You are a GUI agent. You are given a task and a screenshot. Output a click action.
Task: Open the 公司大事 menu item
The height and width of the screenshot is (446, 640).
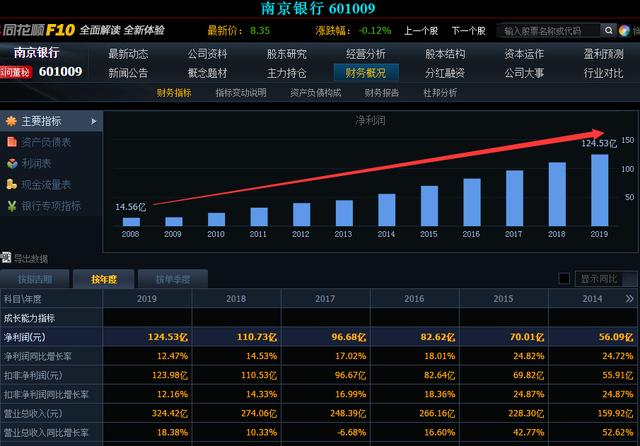pos(524,73)
